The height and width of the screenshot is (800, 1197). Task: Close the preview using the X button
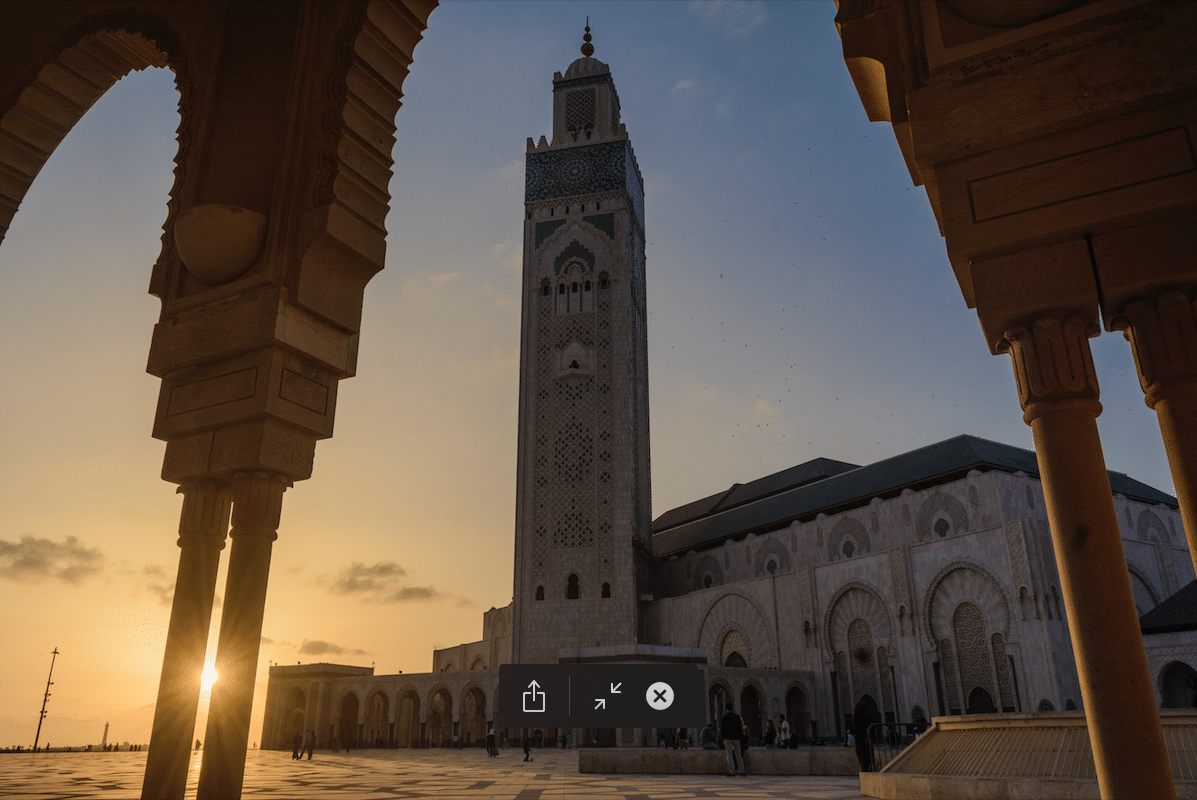click(660, 696)
